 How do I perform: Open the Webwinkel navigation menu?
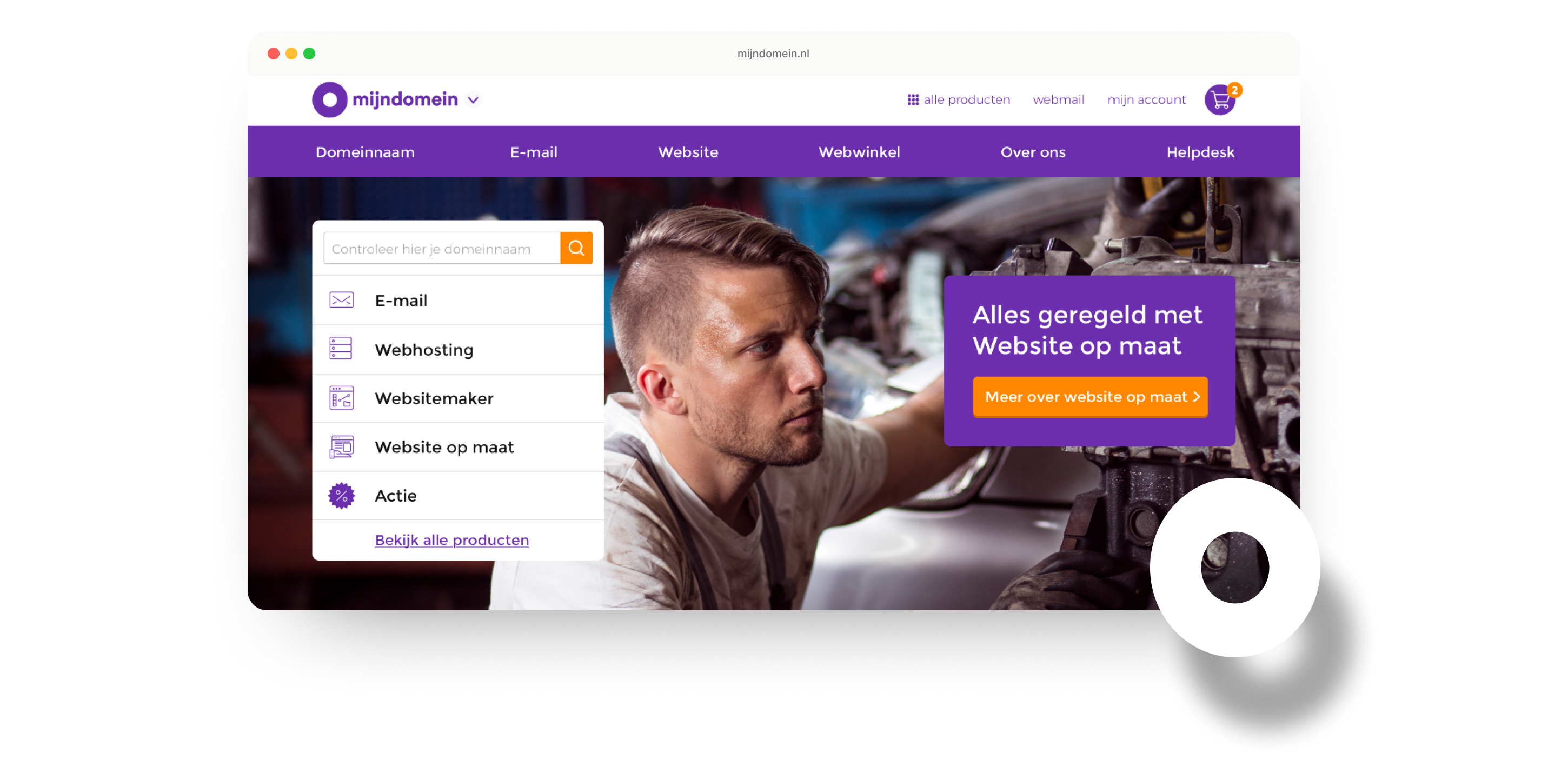tap(859, 152)
